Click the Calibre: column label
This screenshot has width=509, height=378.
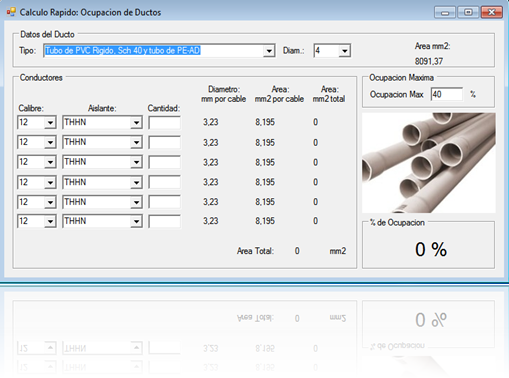click(31, 108)
